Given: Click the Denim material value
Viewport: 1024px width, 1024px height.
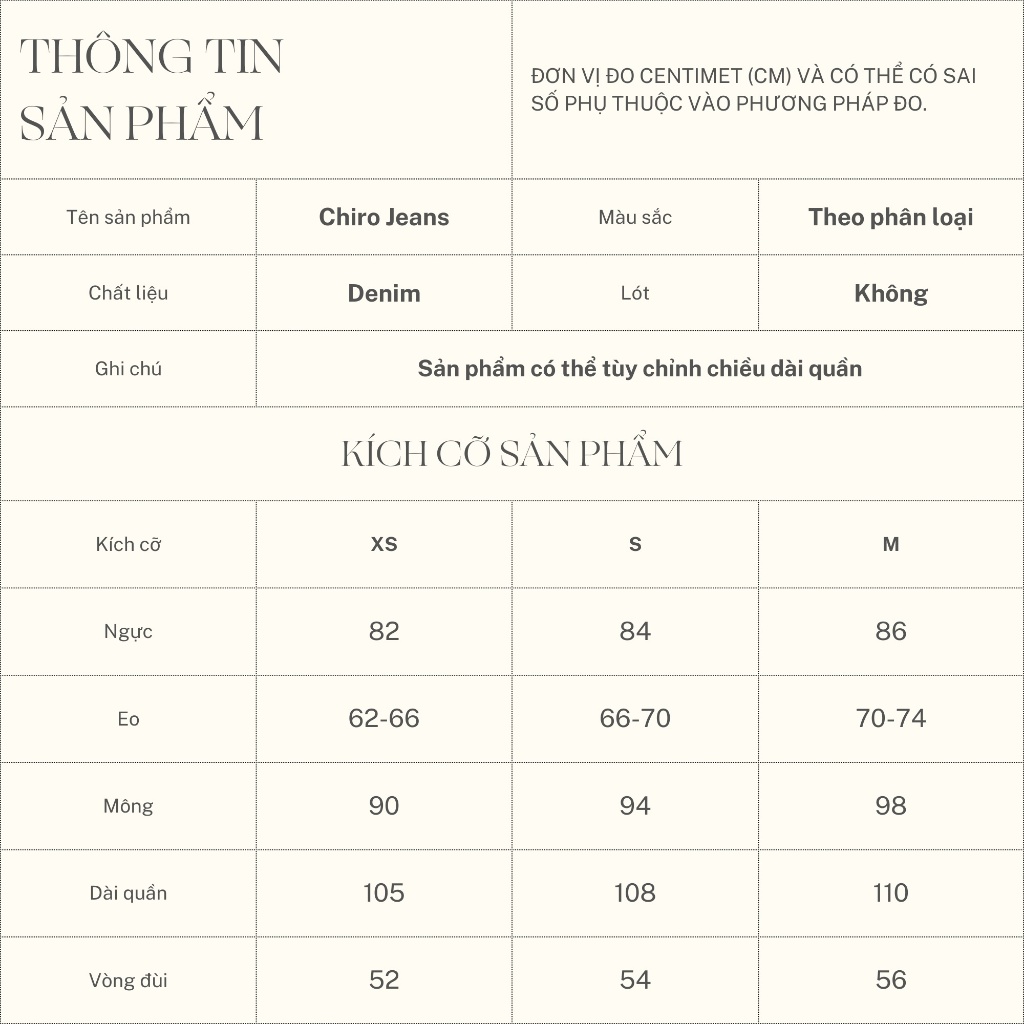Looking at the screenshot, I should click(384, 293).
